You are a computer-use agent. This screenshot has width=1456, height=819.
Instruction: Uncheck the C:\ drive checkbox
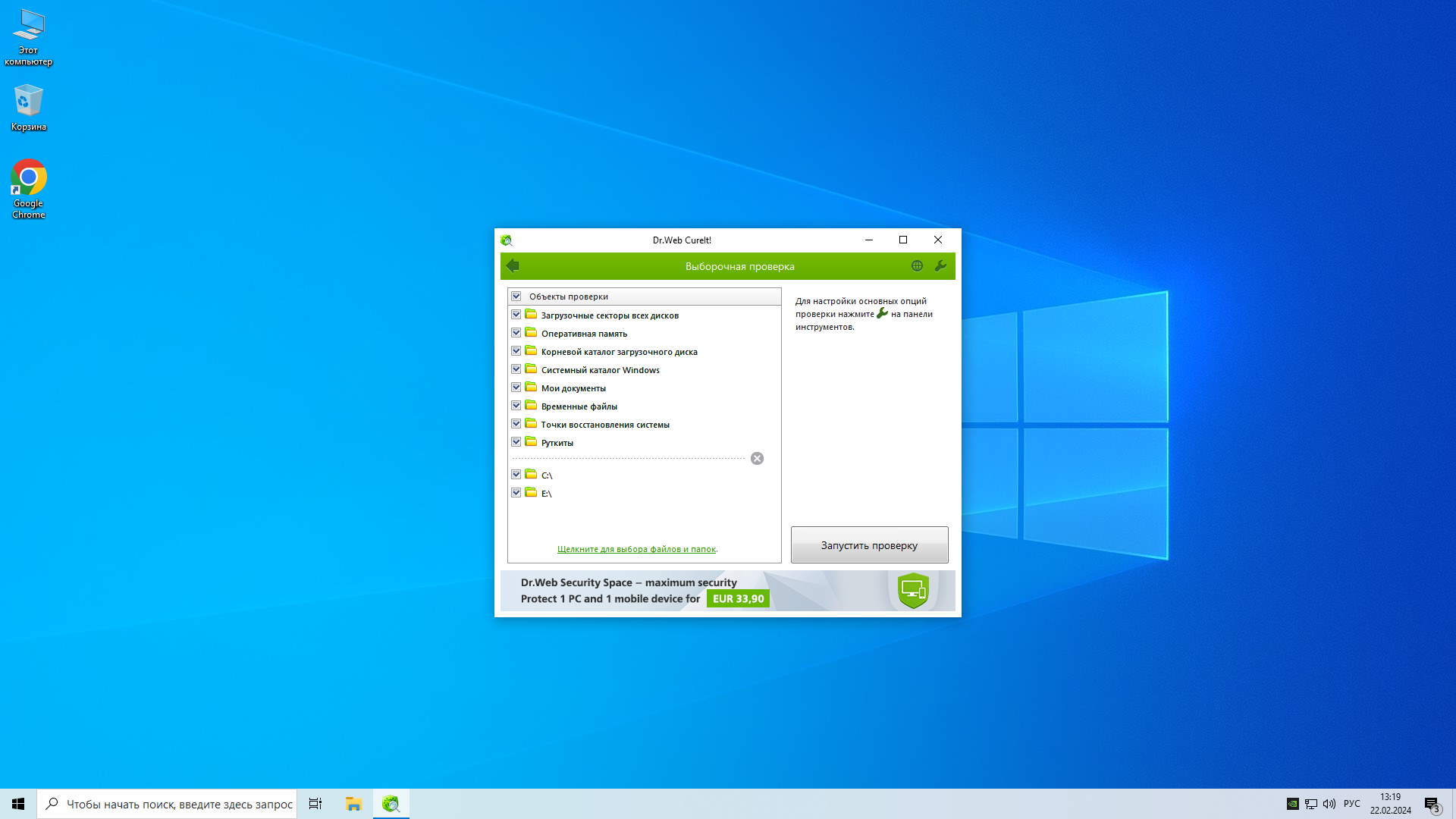[x=516, y=475]
